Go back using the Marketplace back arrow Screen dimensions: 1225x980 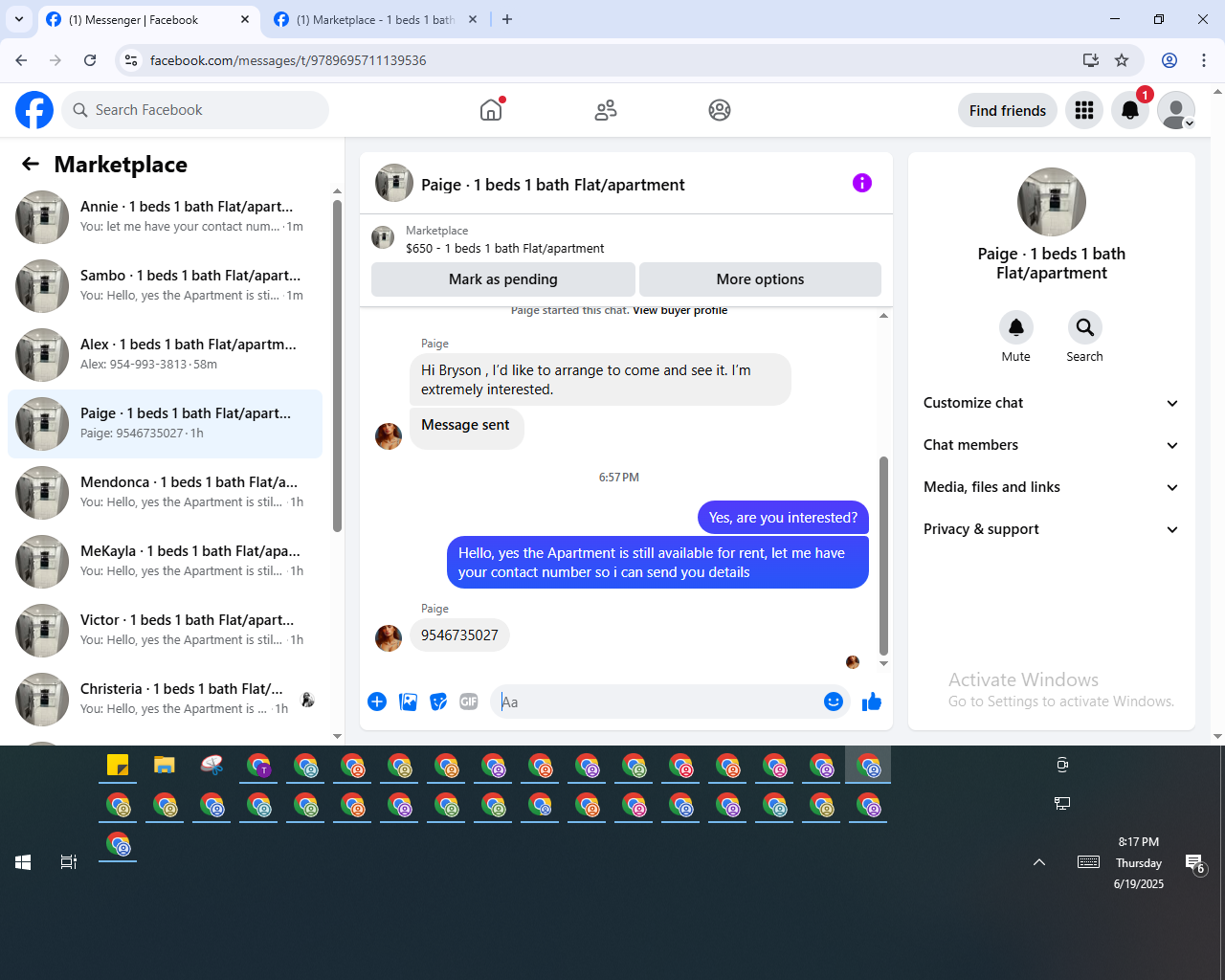[x=31, y=164]
